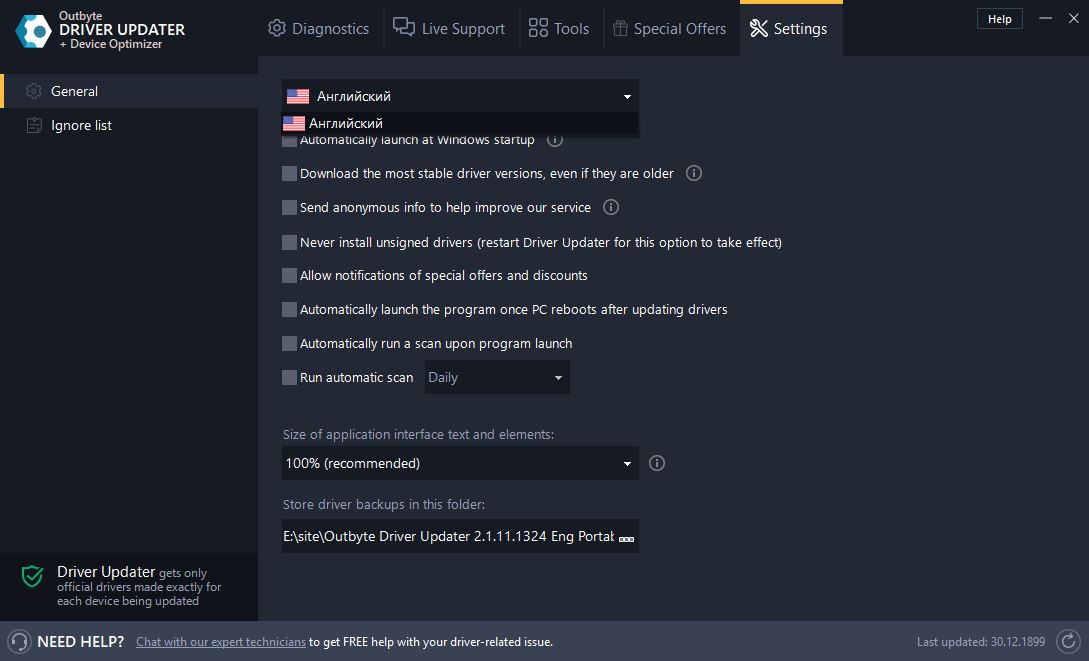Open the language selection dropdown
The height and width of the screenshot is (661, 1089).
coord(459,96)
